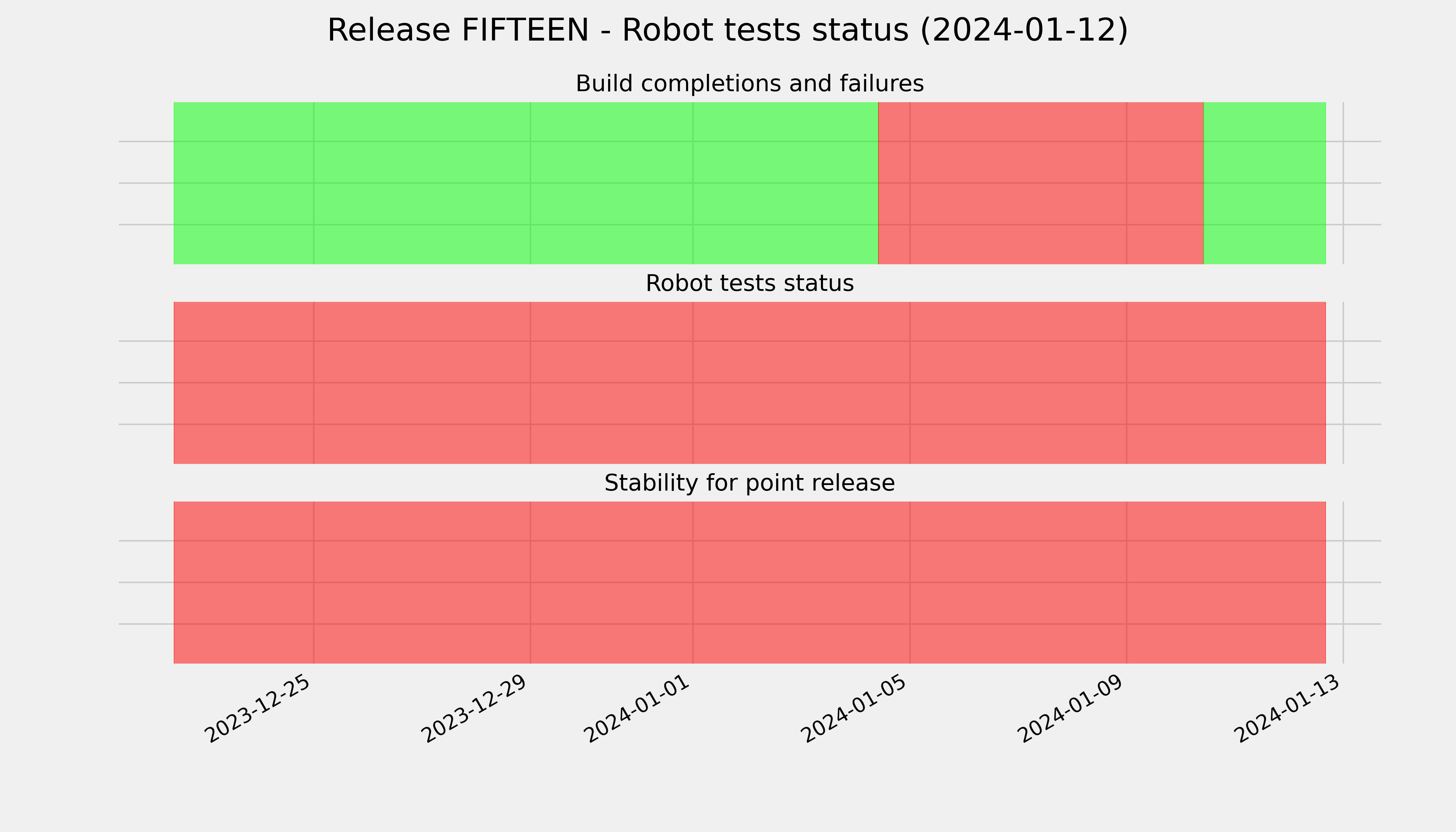The width and height of the screenshot is (1456, 832).
Task: Click the red failure block in build chart
Action: point(1041,183)
